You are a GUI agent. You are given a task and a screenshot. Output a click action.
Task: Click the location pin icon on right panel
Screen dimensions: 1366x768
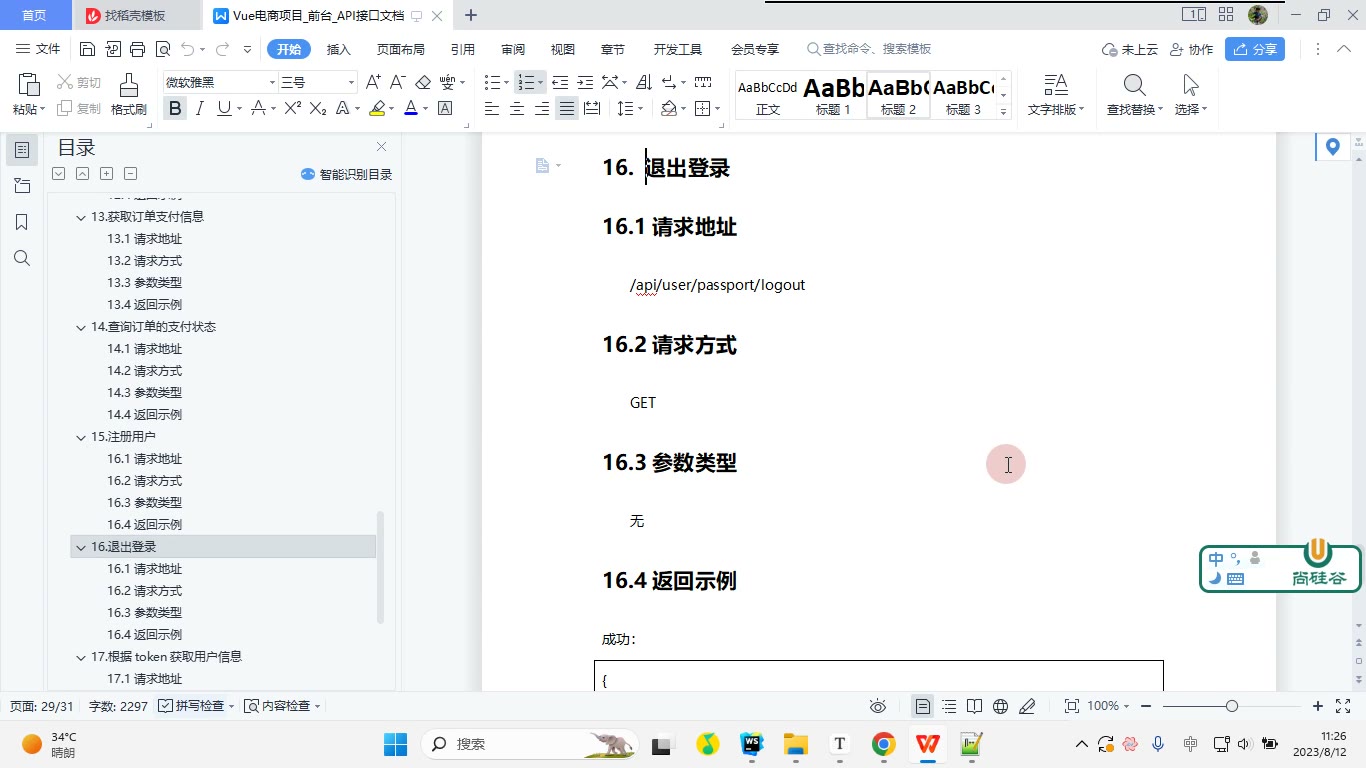[1332, 147]
